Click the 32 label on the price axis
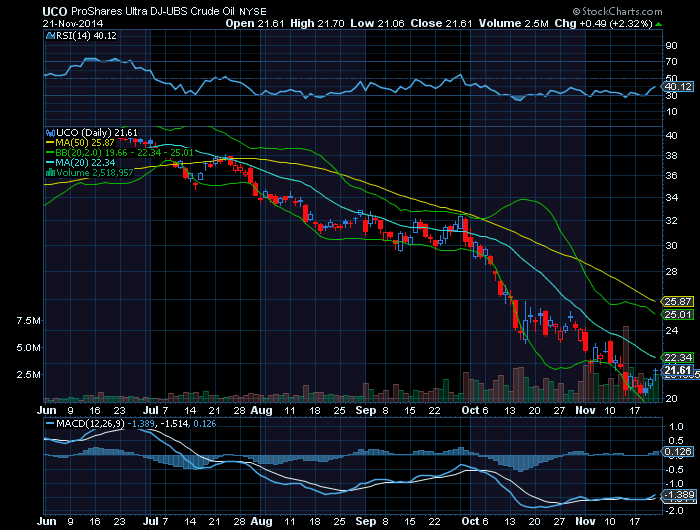The image size is (700, 530). 671,221
